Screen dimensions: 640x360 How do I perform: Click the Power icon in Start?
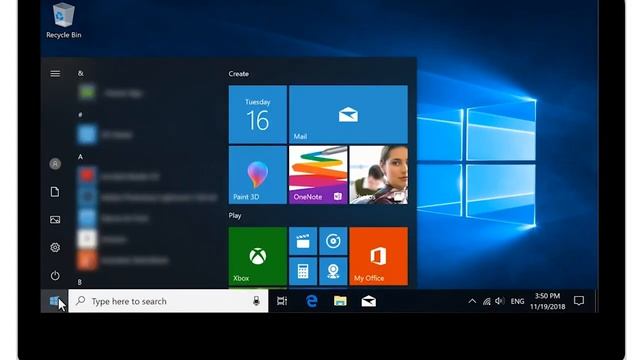(x=55, y=276)
